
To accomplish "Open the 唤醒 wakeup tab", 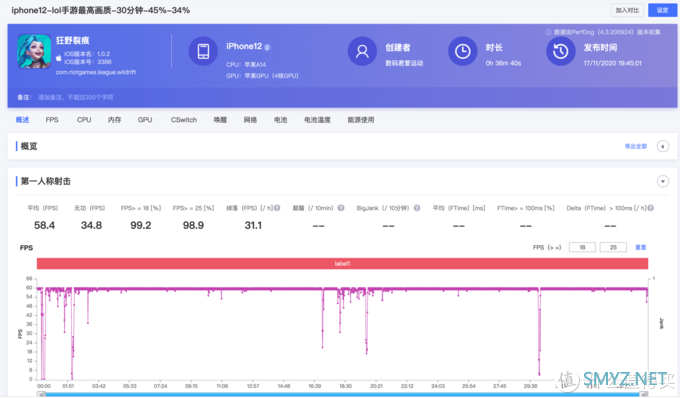I will coord(220,120).
